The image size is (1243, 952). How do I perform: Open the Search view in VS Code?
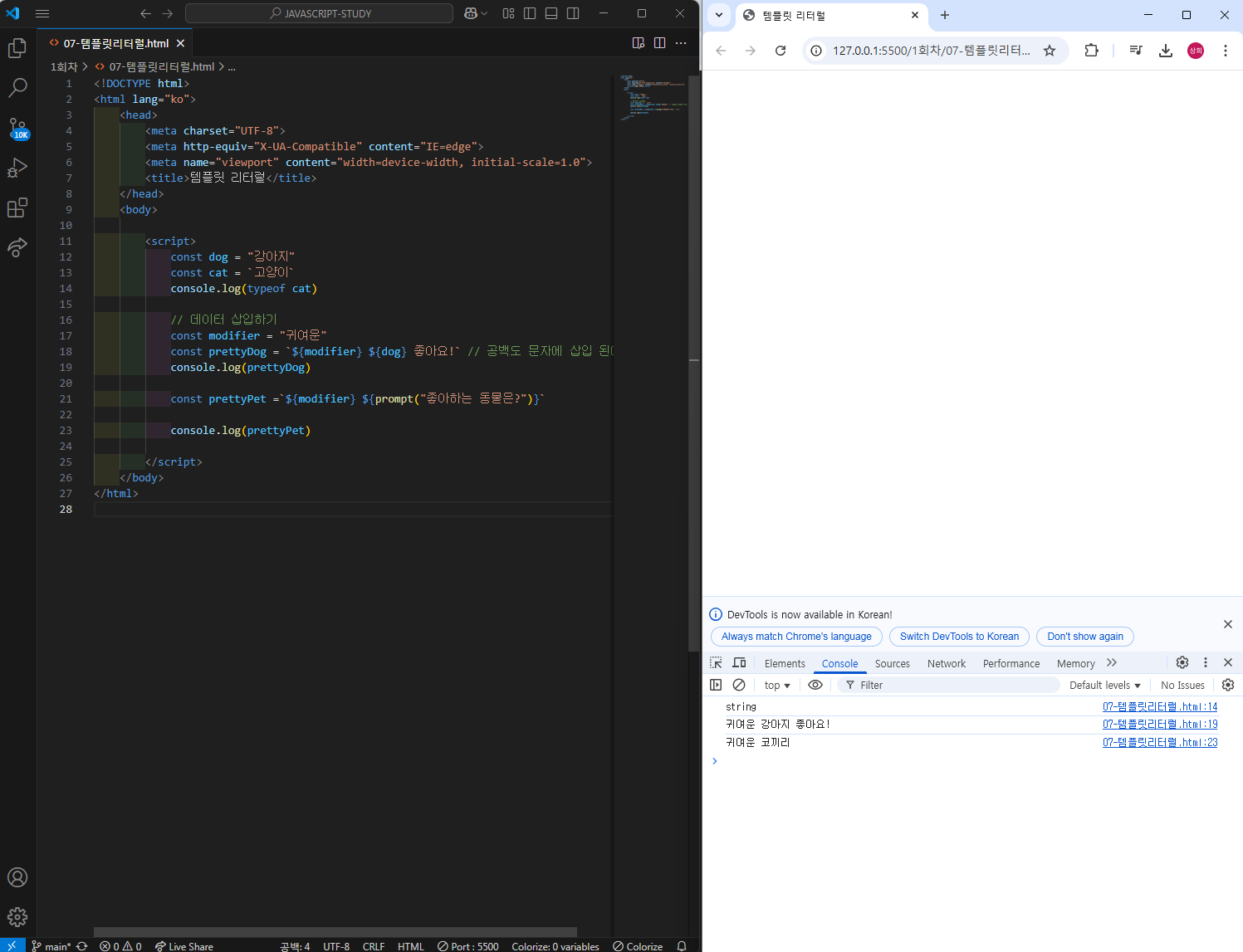click(x=17, y=87)
